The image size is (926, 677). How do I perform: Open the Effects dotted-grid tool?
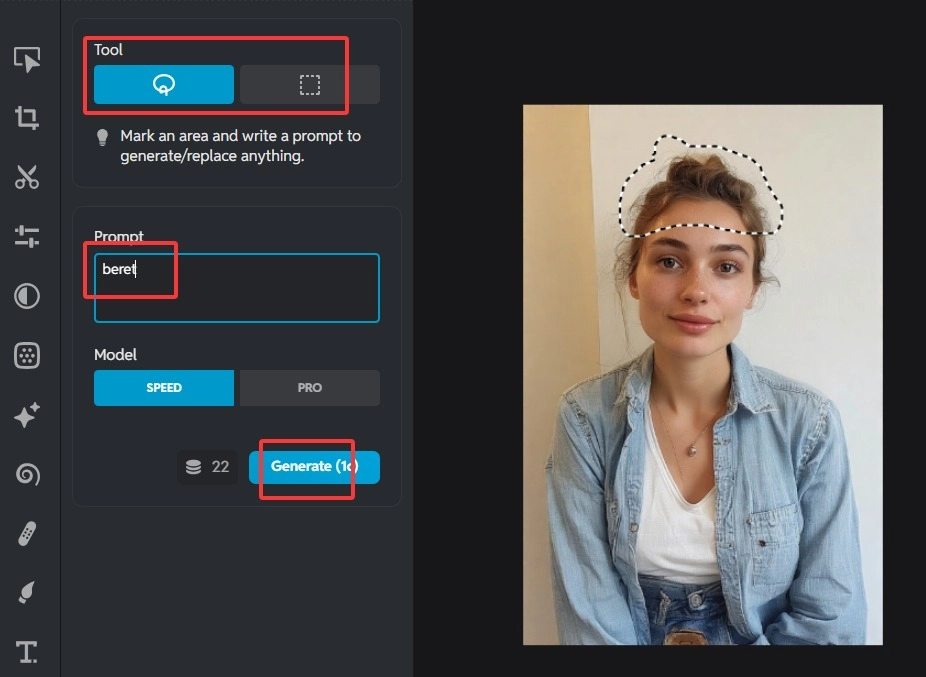(x=29, y=355)
